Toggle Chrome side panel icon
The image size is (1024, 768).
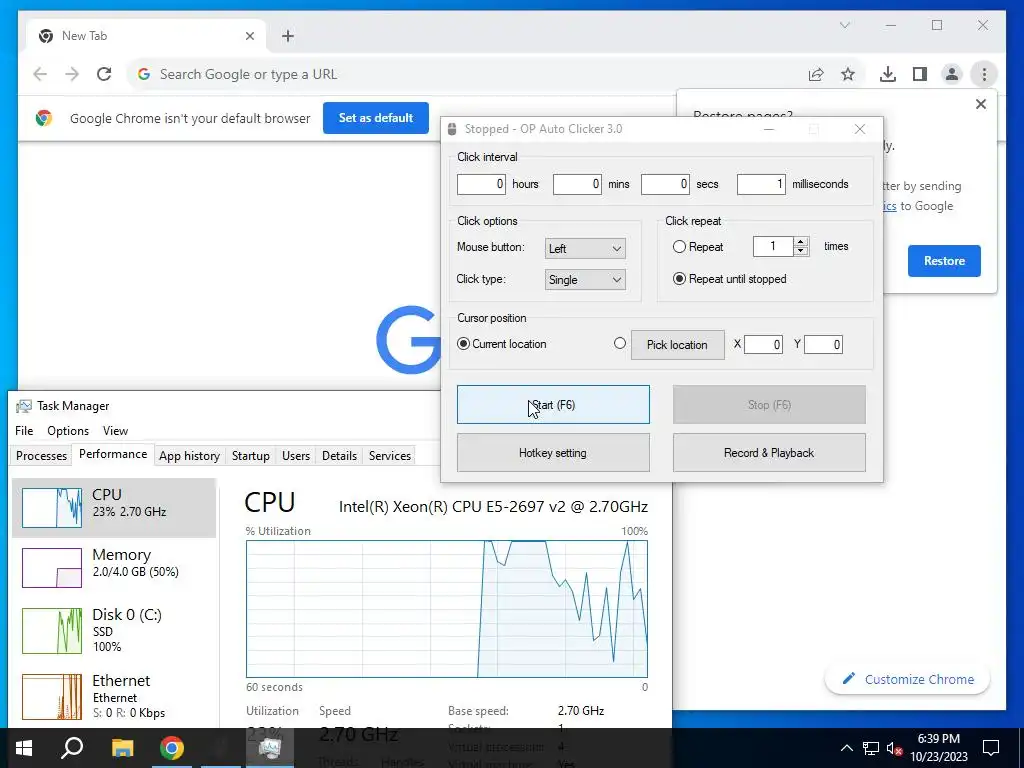pos(920,74)
